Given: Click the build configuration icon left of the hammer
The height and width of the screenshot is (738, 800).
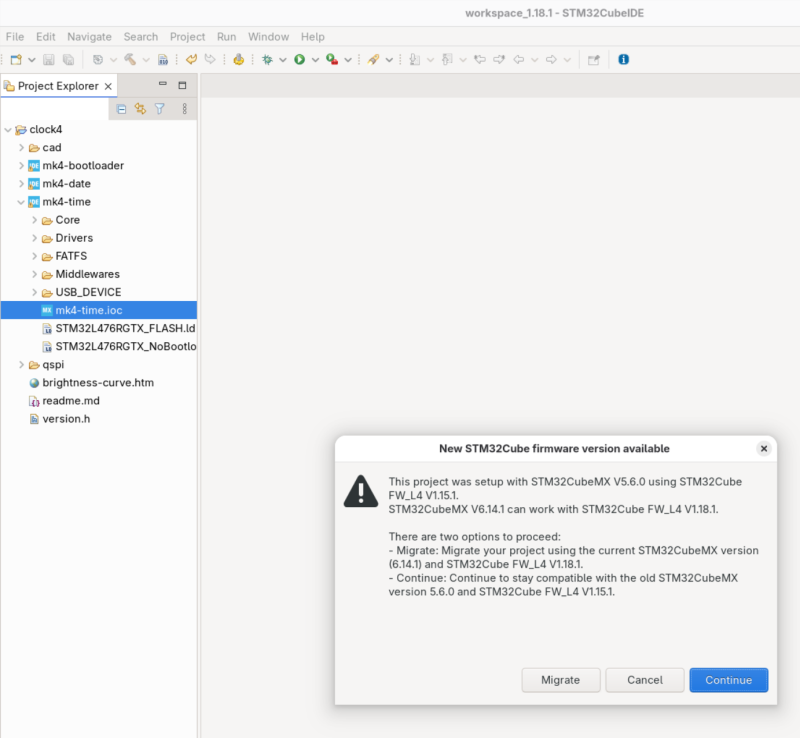Looking at the screenshot, I should [x=97, y=60].
